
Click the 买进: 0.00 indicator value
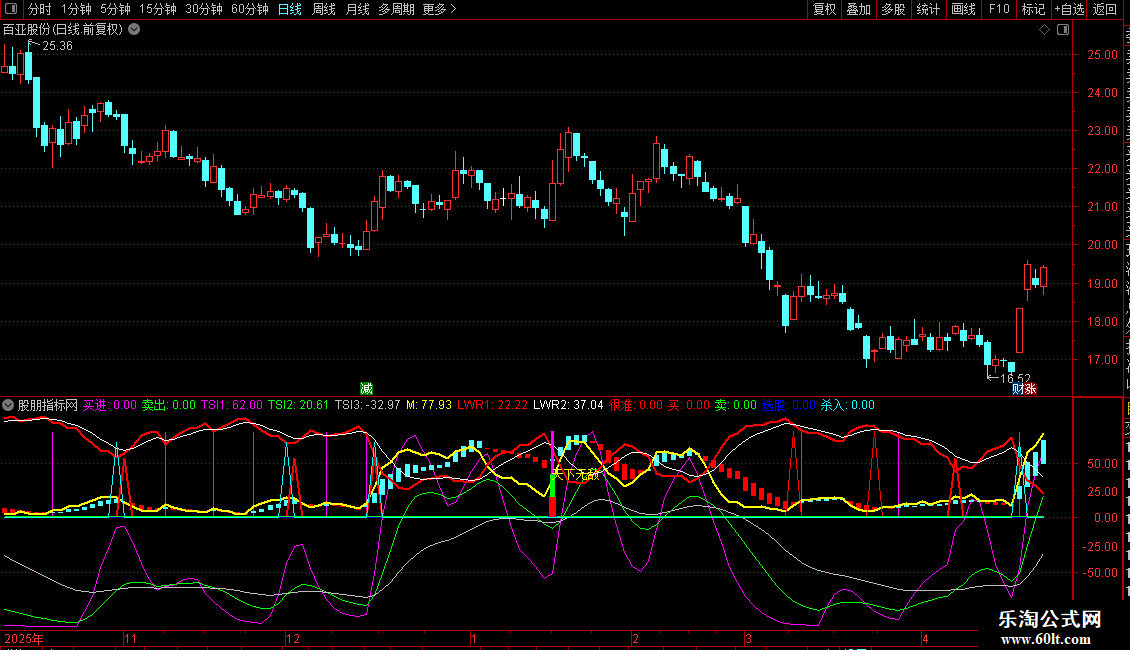(110, 405)
